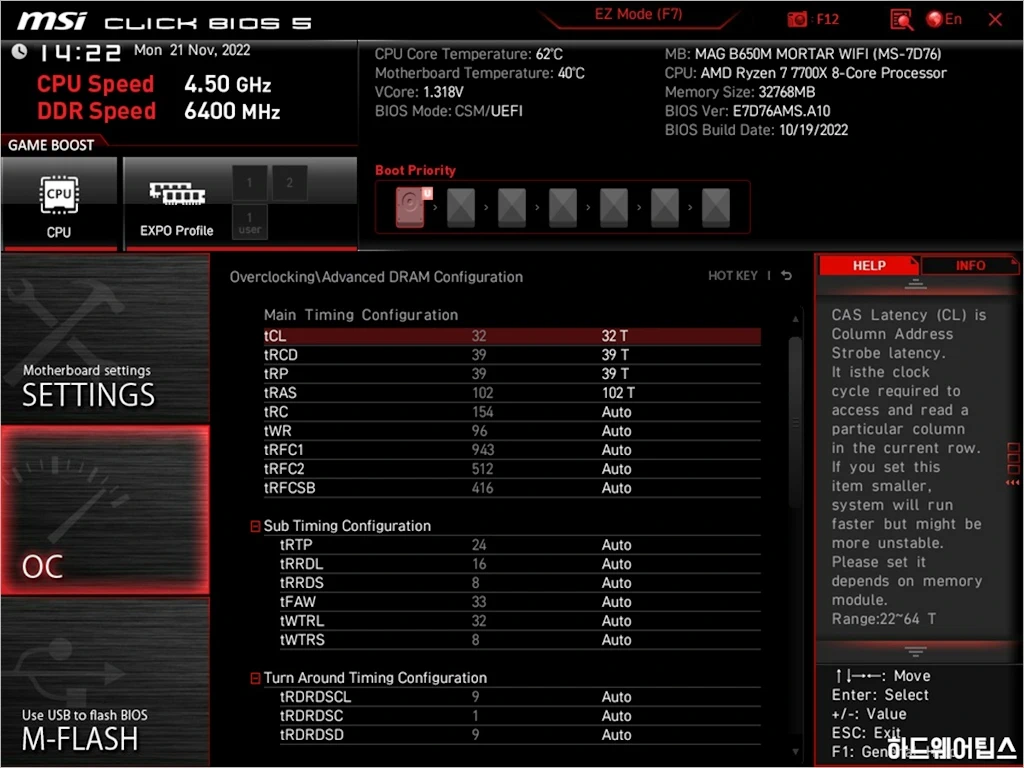Select the tCL row label
1024x768 pixels.
click(275, 336)
